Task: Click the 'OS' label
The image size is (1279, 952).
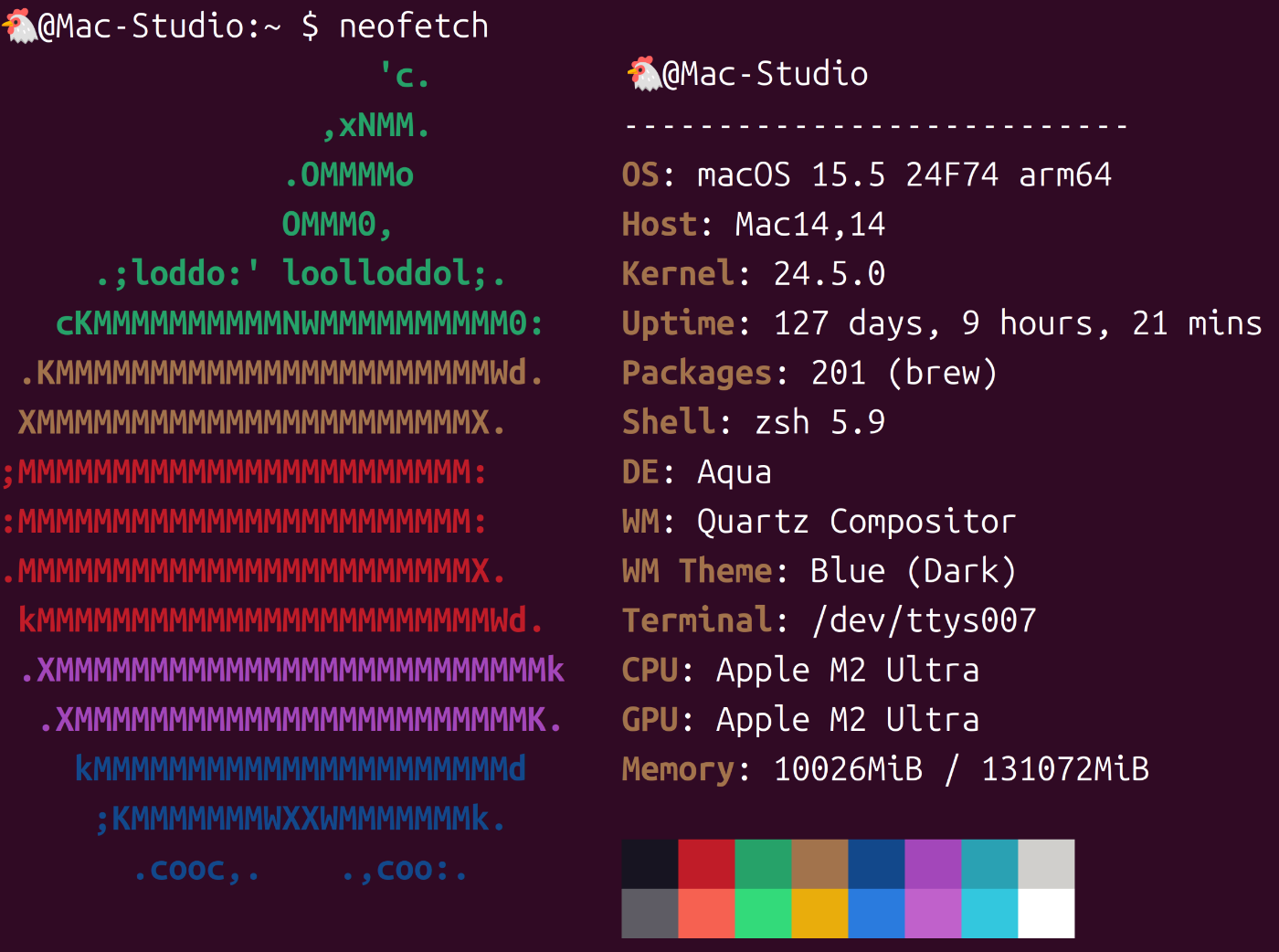Action: (x=640, y=175)
